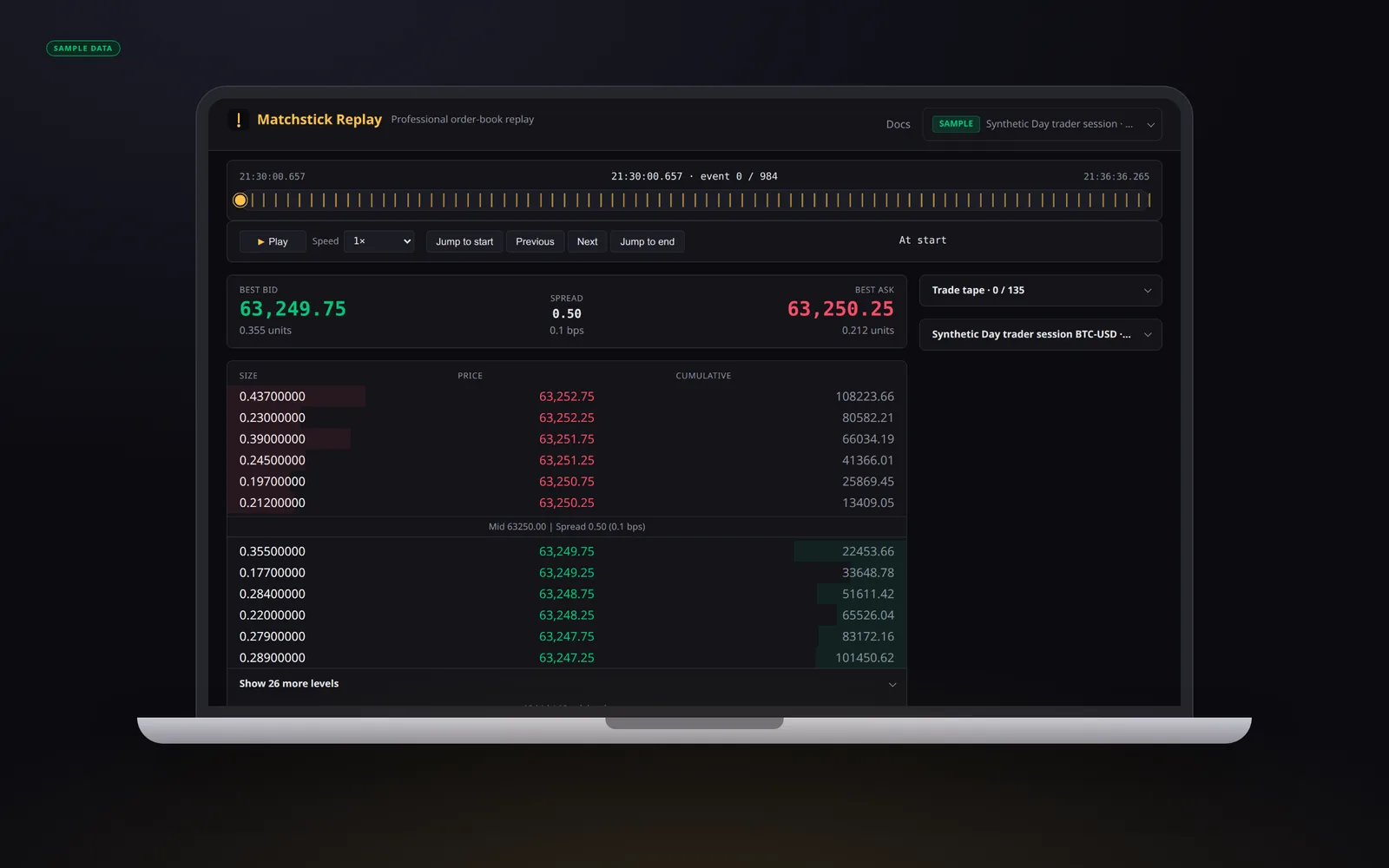Select bid level 63,247.75
Viewport: 1389px width, 868px height.
click(x=567, y=636)
